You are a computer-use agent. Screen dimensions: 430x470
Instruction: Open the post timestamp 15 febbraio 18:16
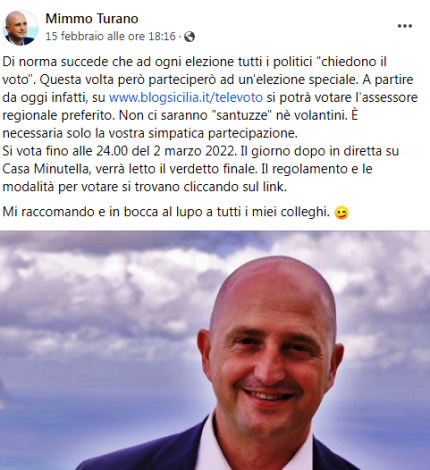[110, 36]
